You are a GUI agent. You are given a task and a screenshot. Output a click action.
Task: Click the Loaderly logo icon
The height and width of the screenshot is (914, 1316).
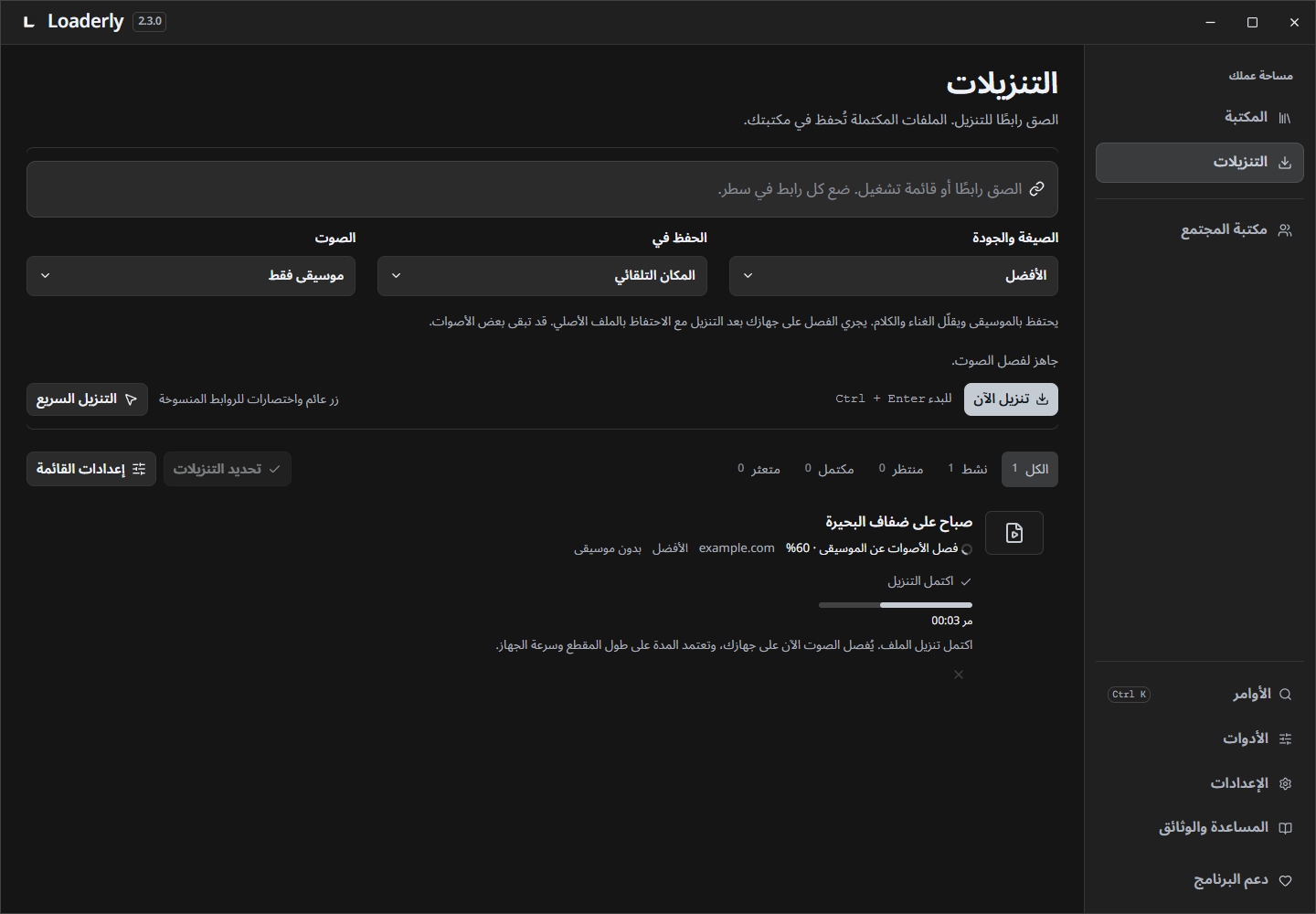(29, 22)
